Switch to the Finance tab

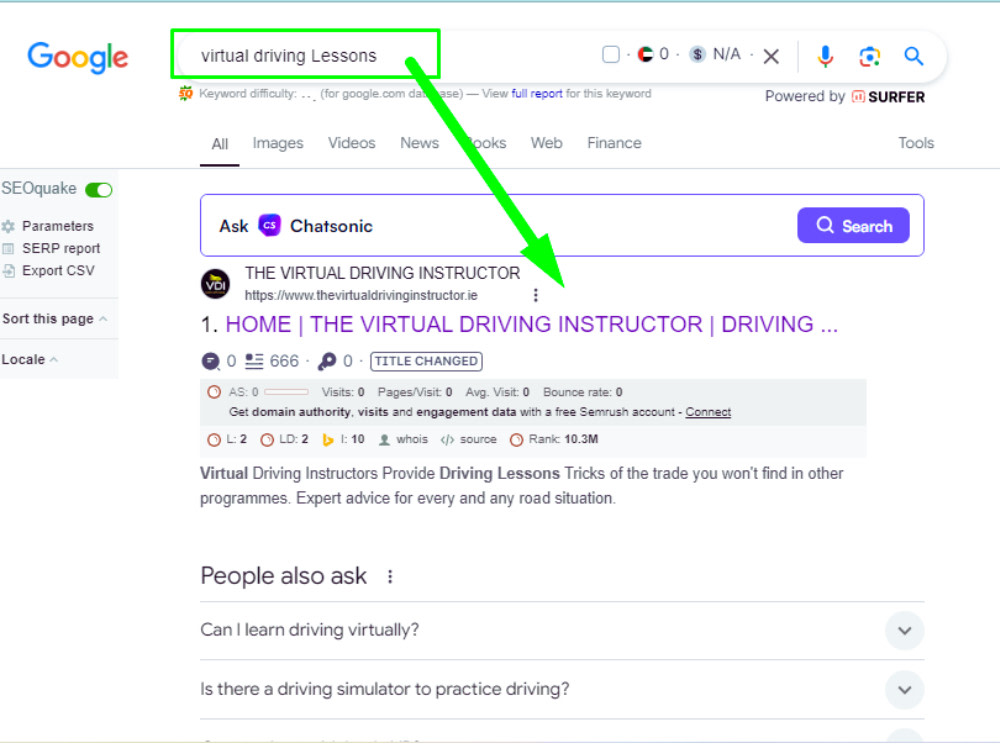pos(614,143)
